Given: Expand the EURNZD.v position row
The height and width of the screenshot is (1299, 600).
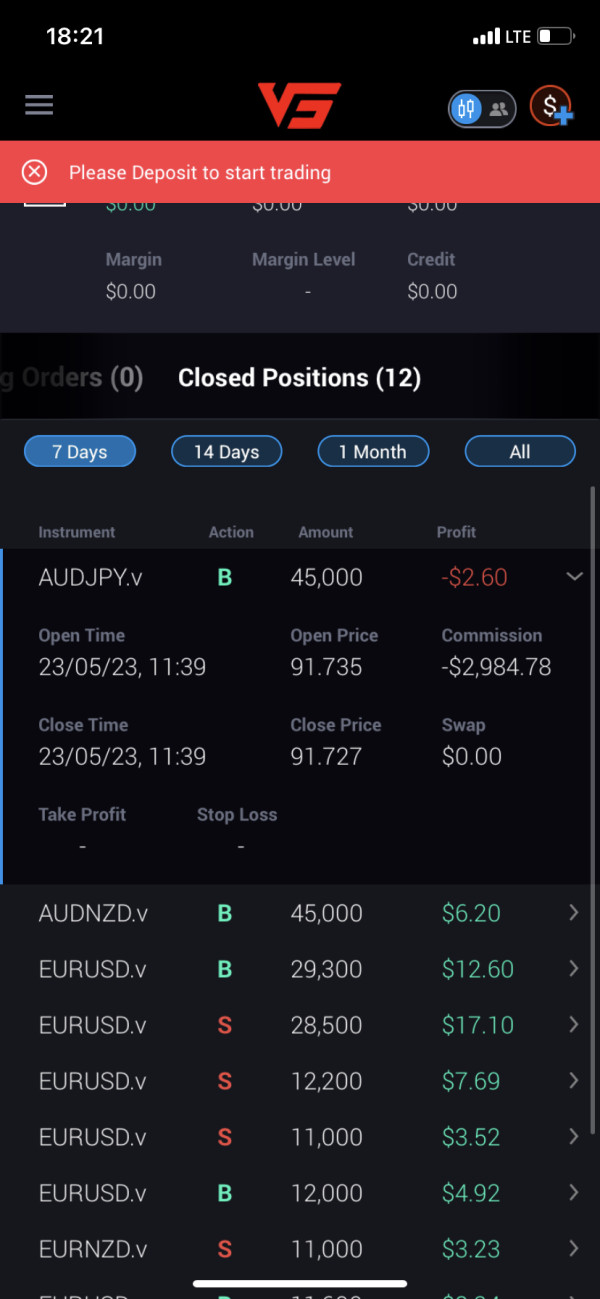Looking at the screenshot, I should [574, 1249].
